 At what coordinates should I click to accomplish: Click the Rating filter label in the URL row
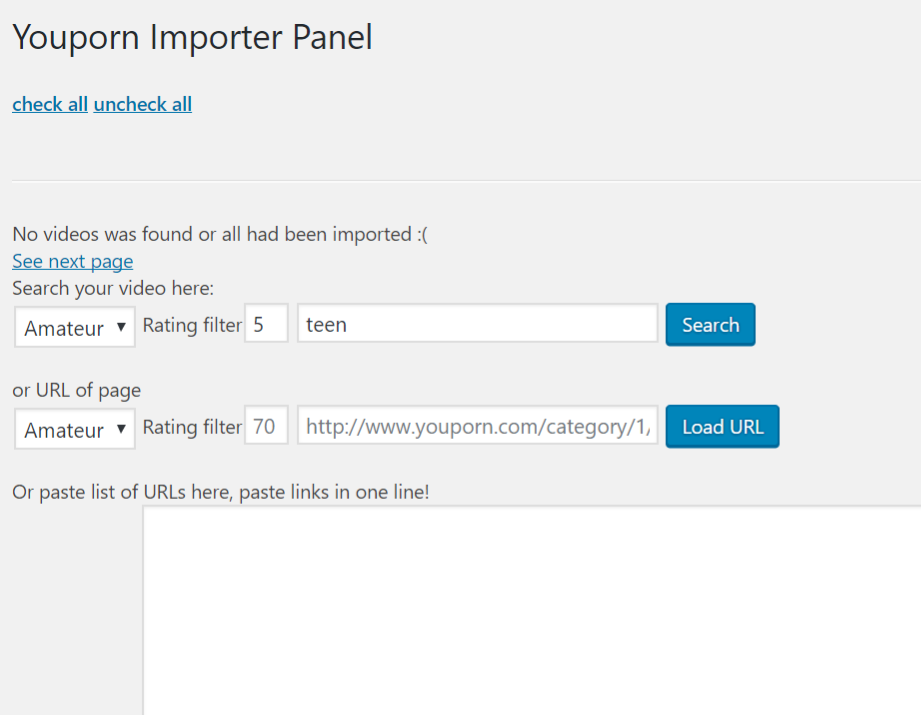[x=192, y=427]
